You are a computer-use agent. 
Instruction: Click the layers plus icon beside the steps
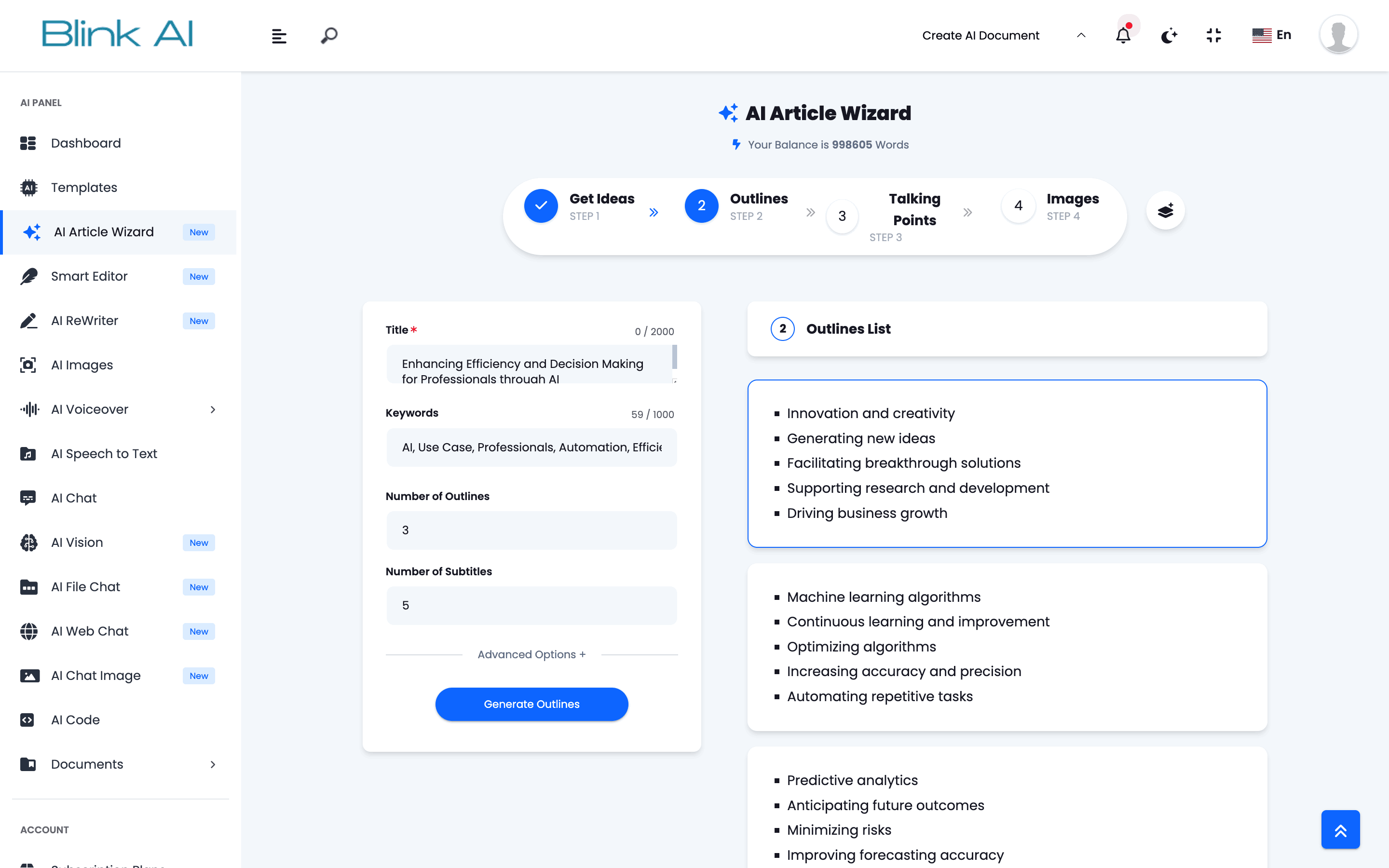pos(1165,211)
